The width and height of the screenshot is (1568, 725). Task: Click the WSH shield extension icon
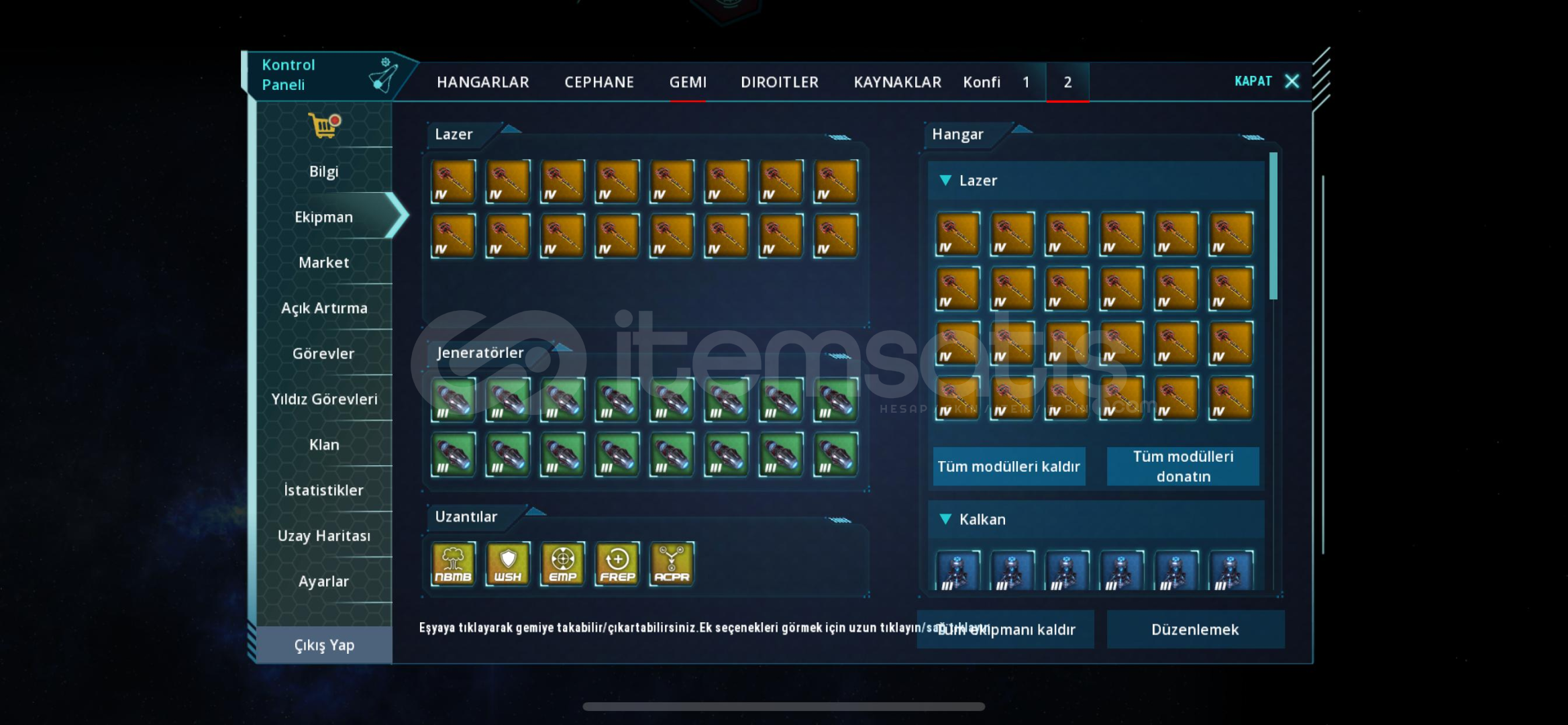point(508,564)
